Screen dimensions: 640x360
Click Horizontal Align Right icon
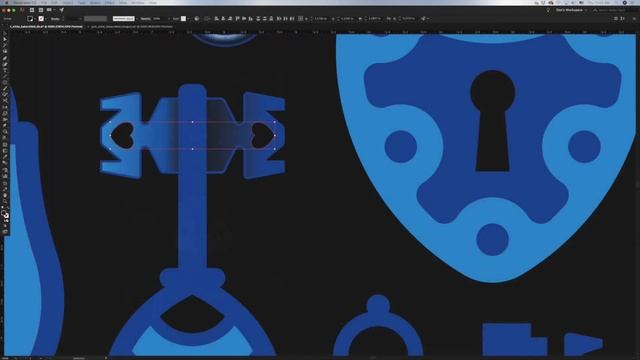pyautogui.click(x=230, y=18)
